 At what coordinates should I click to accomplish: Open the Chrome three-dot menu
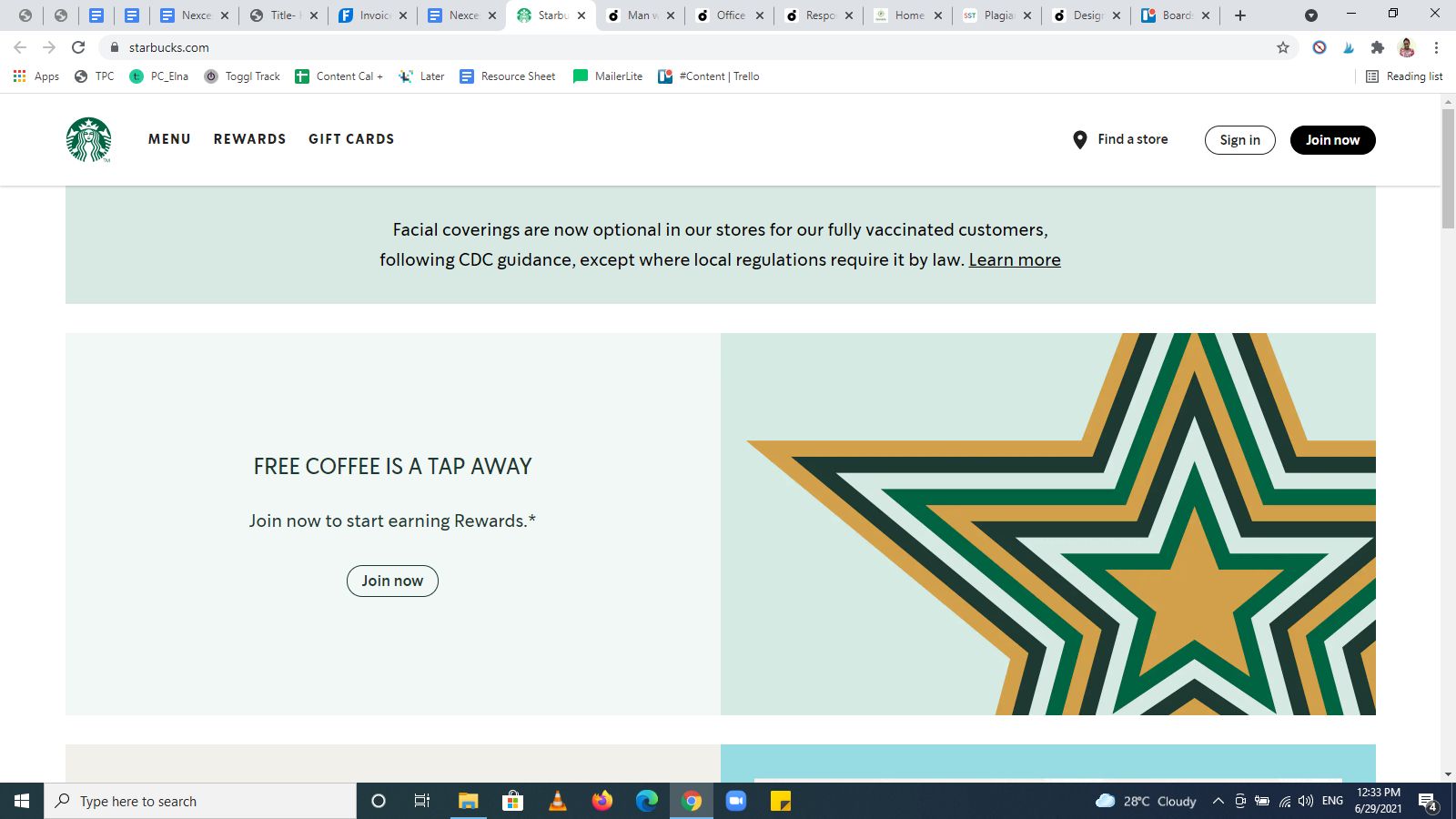coord(1438,47)
